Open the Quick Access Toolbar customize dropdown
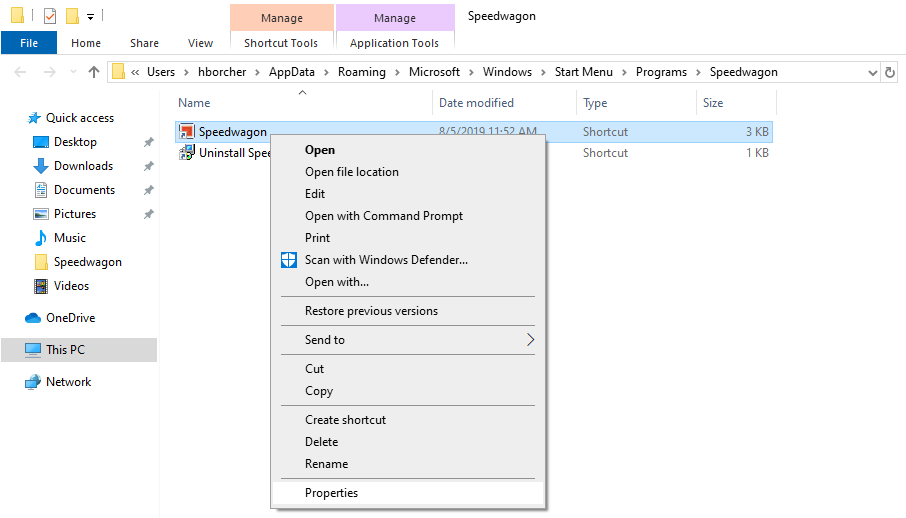 pyautogui.click(x=91, y=16)
